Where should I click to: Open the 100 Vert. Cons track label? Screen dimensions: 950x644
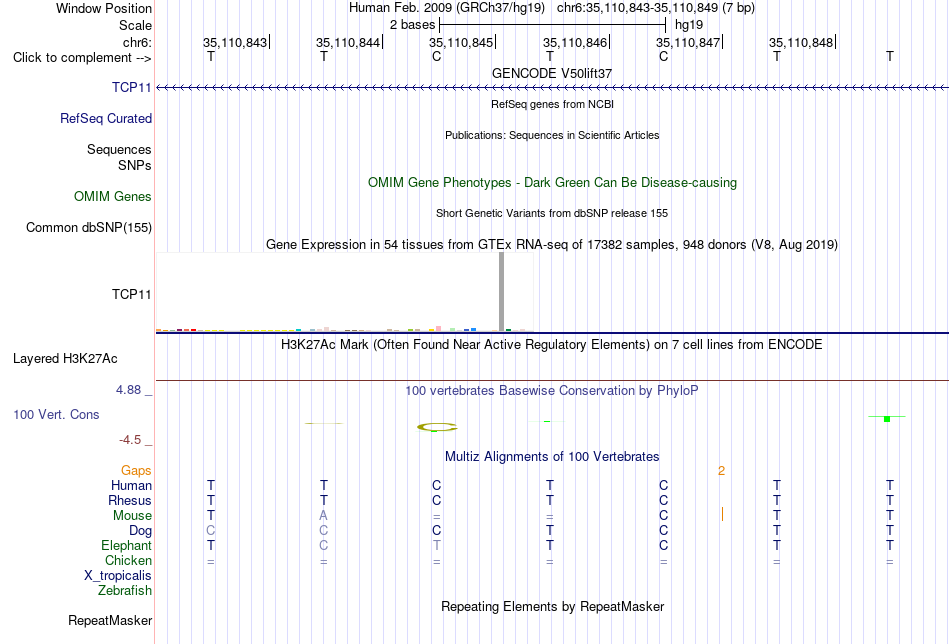pos(56,414)
